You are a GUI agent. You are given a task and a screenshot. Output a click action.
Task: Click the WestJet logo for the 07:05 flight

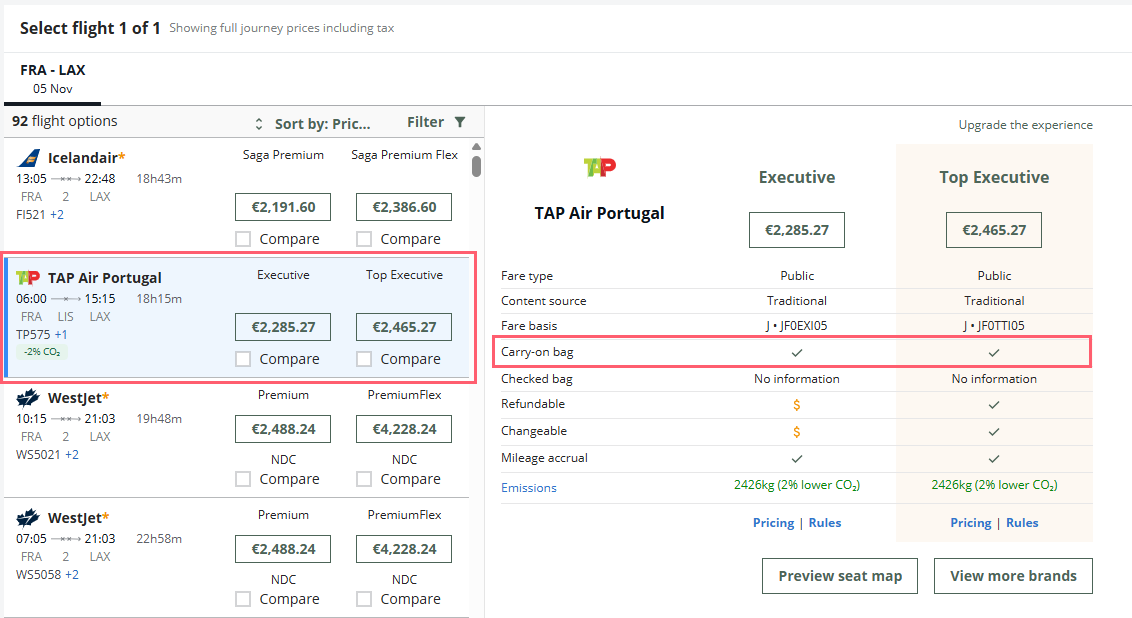[x=28, y=517]
